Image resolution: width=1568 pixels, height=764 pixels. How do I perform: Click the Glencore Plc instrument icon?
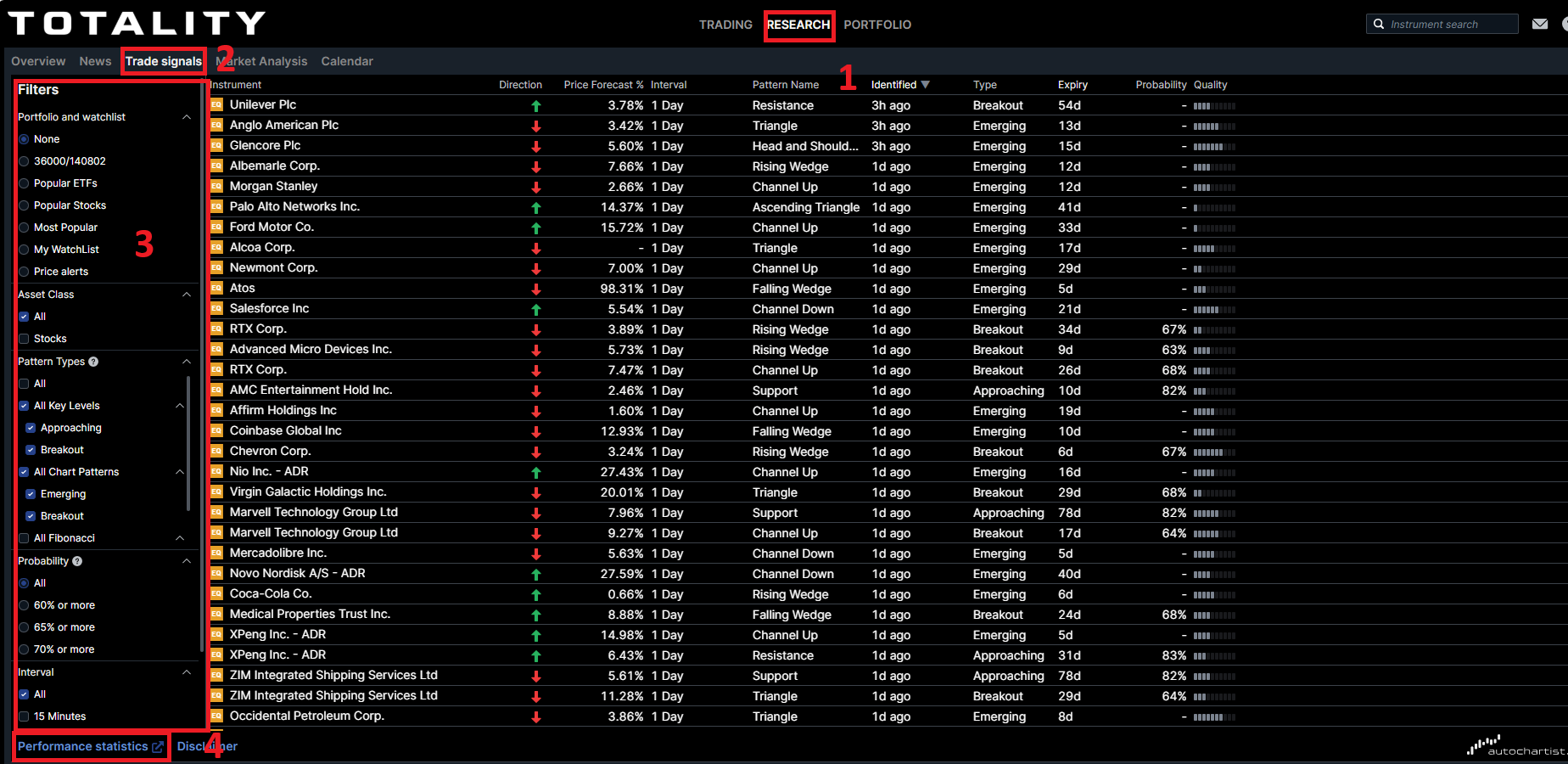tap(216, 145)
